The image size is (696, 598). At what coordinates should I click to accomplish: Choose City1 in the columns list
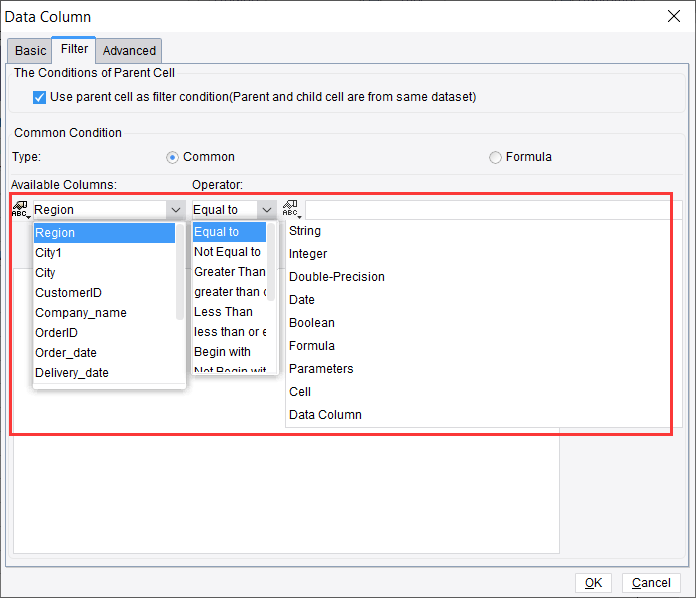pos(104,253)
